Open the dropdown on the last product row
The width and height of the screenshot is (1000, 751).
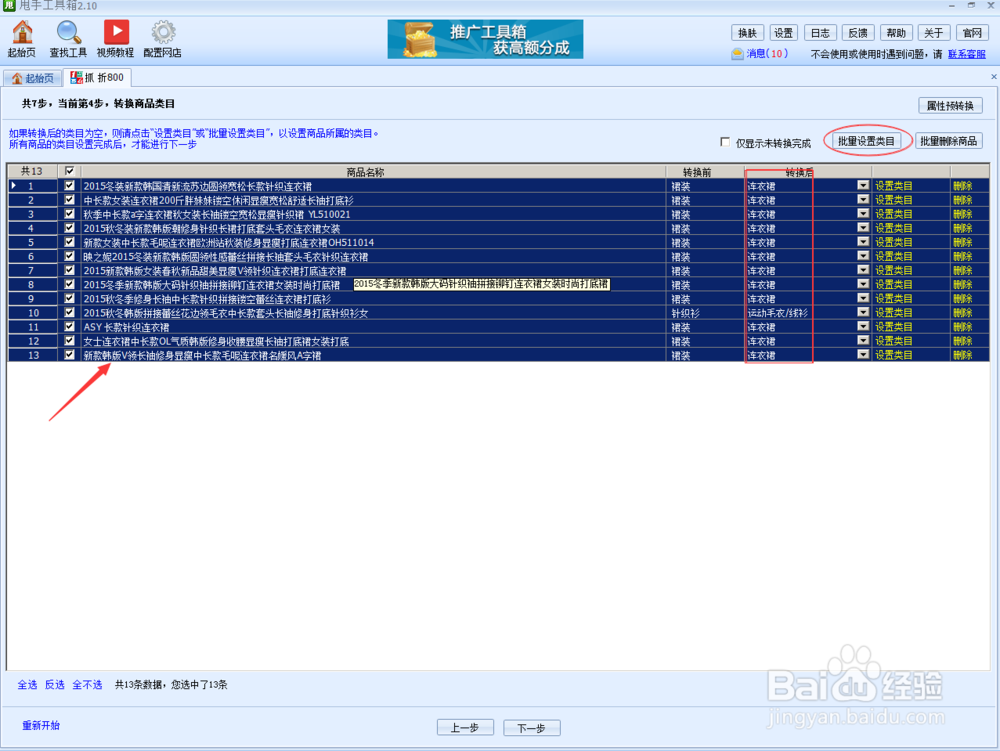[862, 355]
